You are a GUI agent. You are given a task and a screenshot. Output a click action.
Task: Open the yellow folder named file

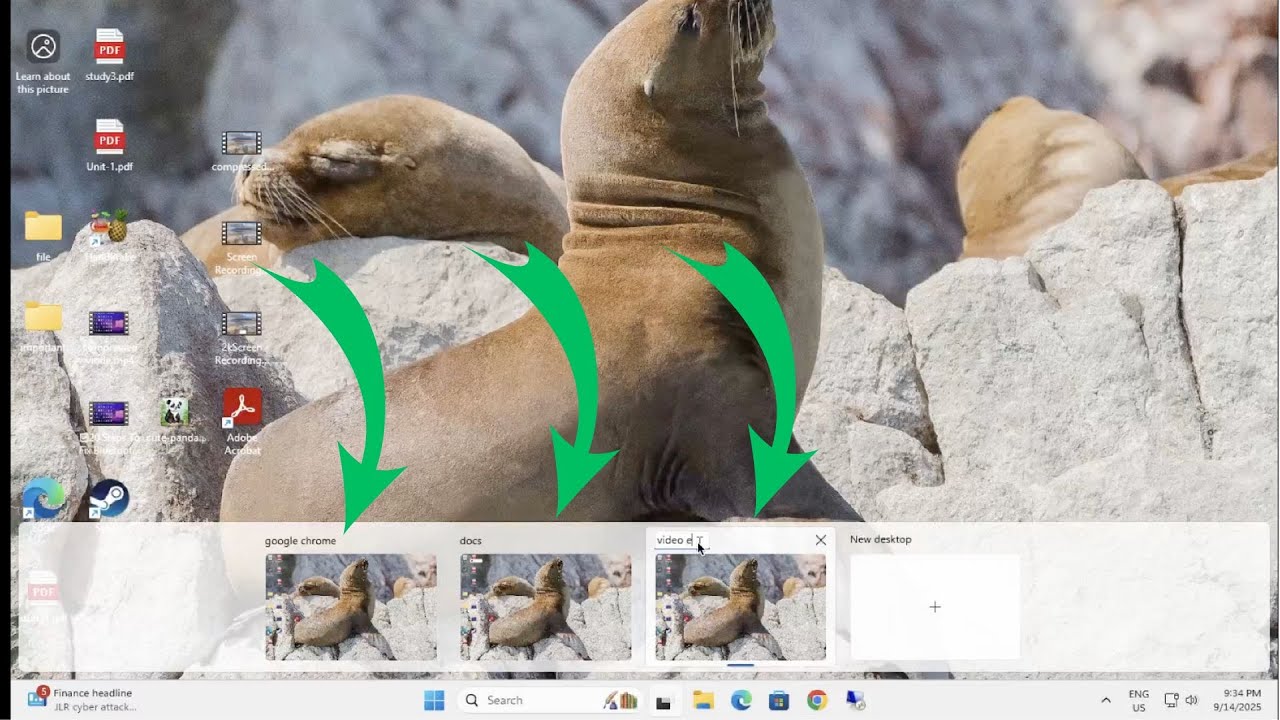43,235
